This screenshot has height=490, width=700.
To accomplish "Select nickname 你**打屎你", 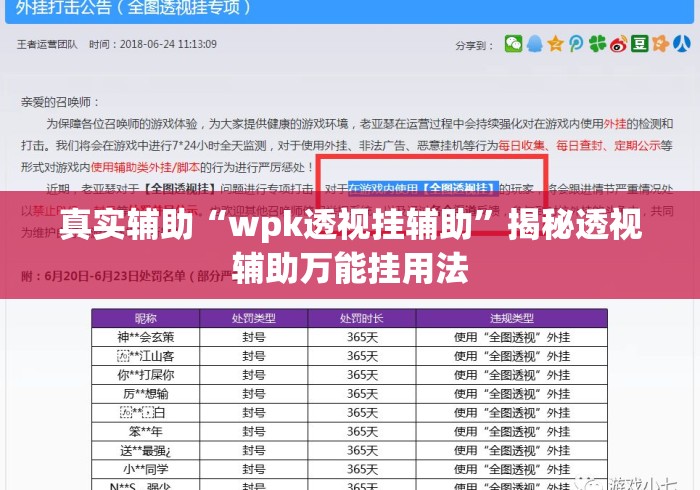I will pos(146,375).
